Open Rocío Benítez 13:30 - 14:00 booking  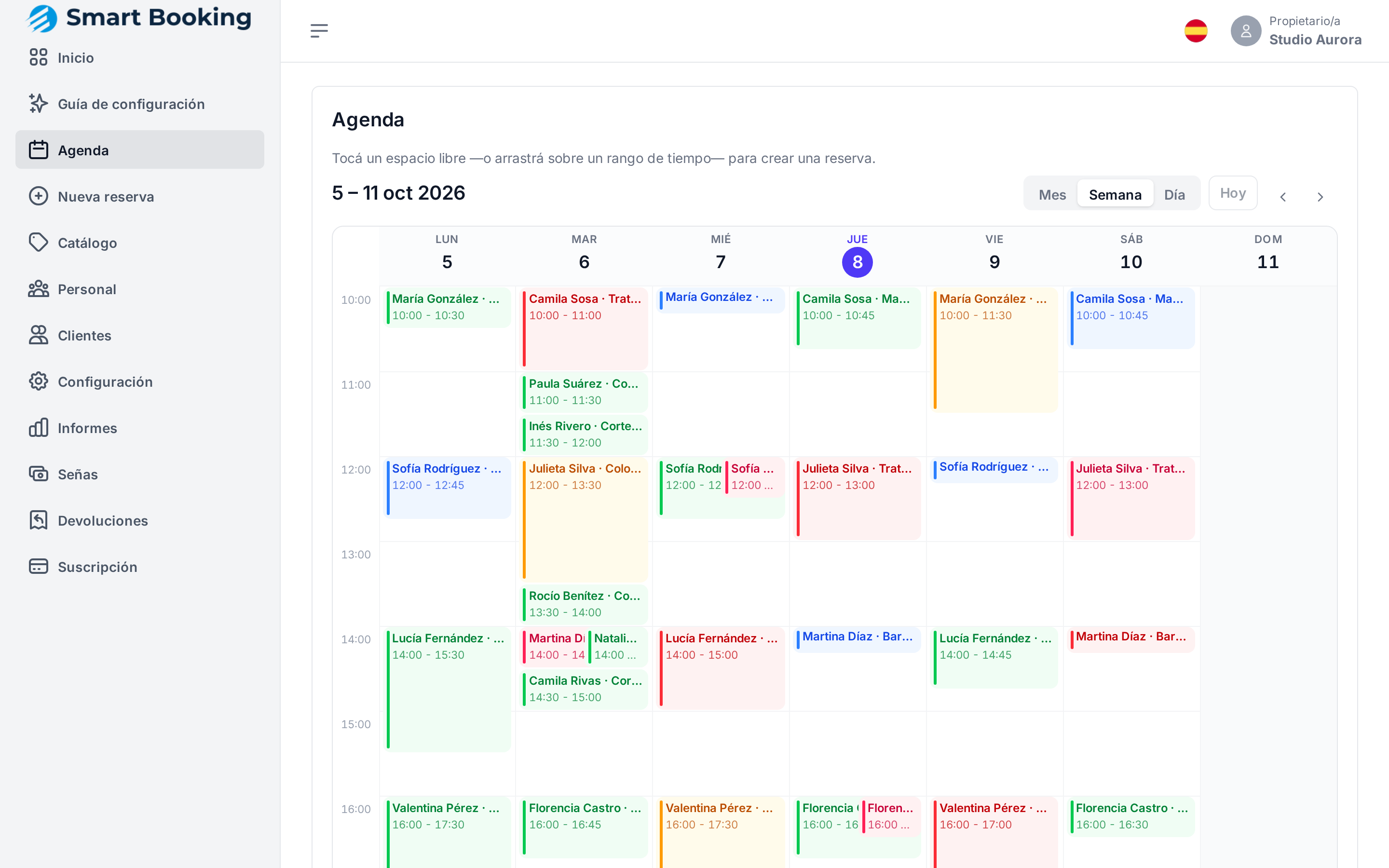point(585,605)
